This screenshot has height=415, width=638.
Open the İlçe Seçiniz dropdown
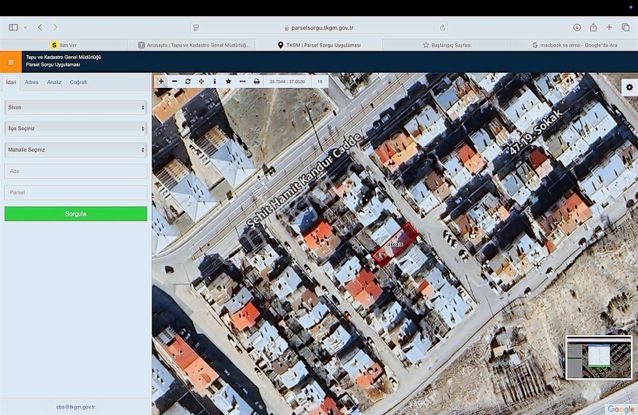click(x=75, y=128)
